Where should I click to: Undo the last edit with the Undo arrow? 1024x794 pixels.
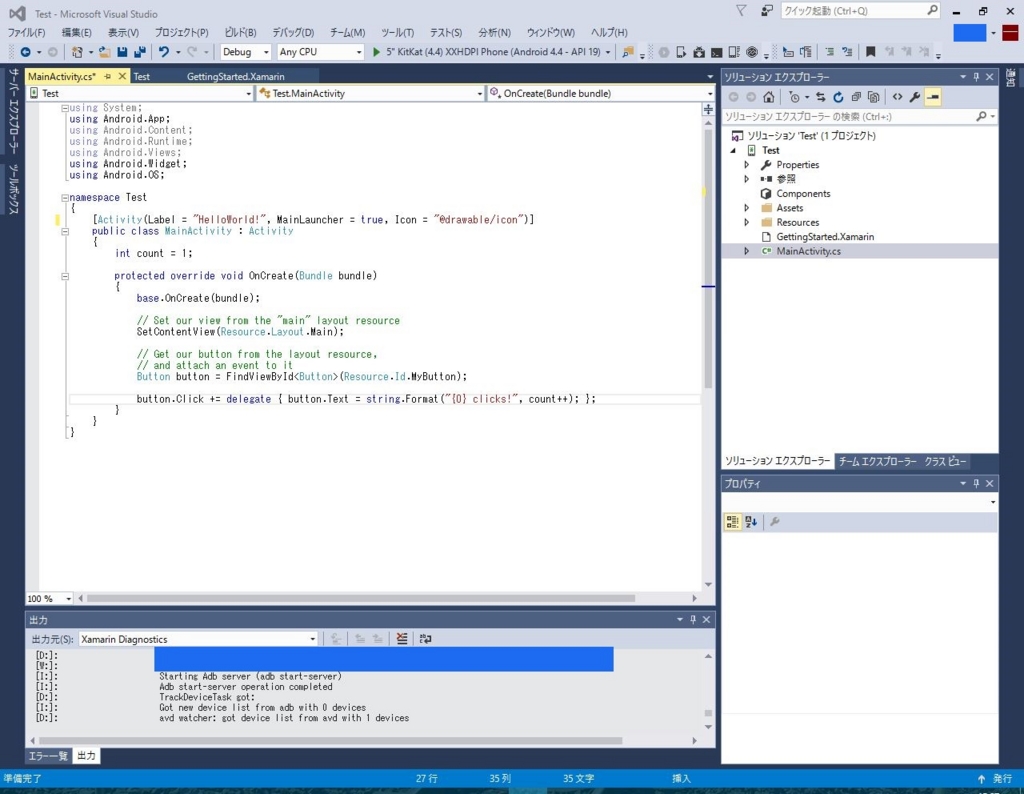click(x=163, y=52)
